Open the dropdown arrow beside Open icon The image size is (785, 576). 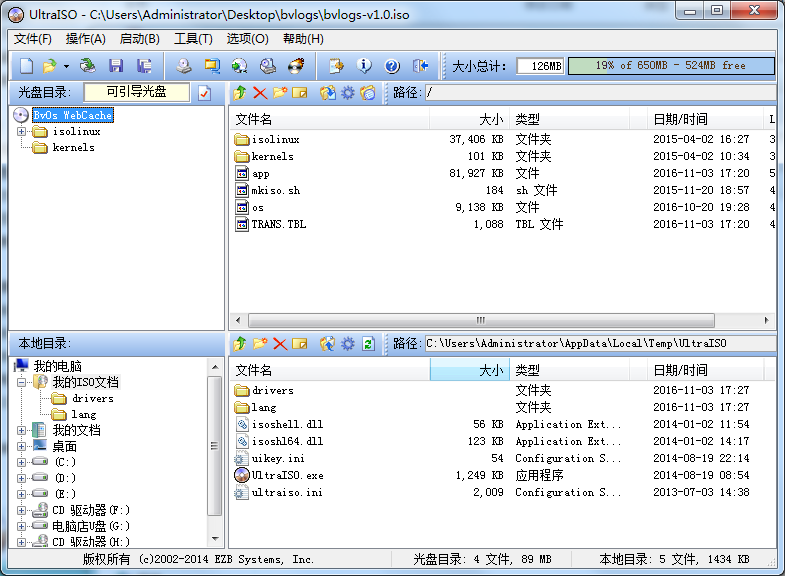(x=66, y=67)
